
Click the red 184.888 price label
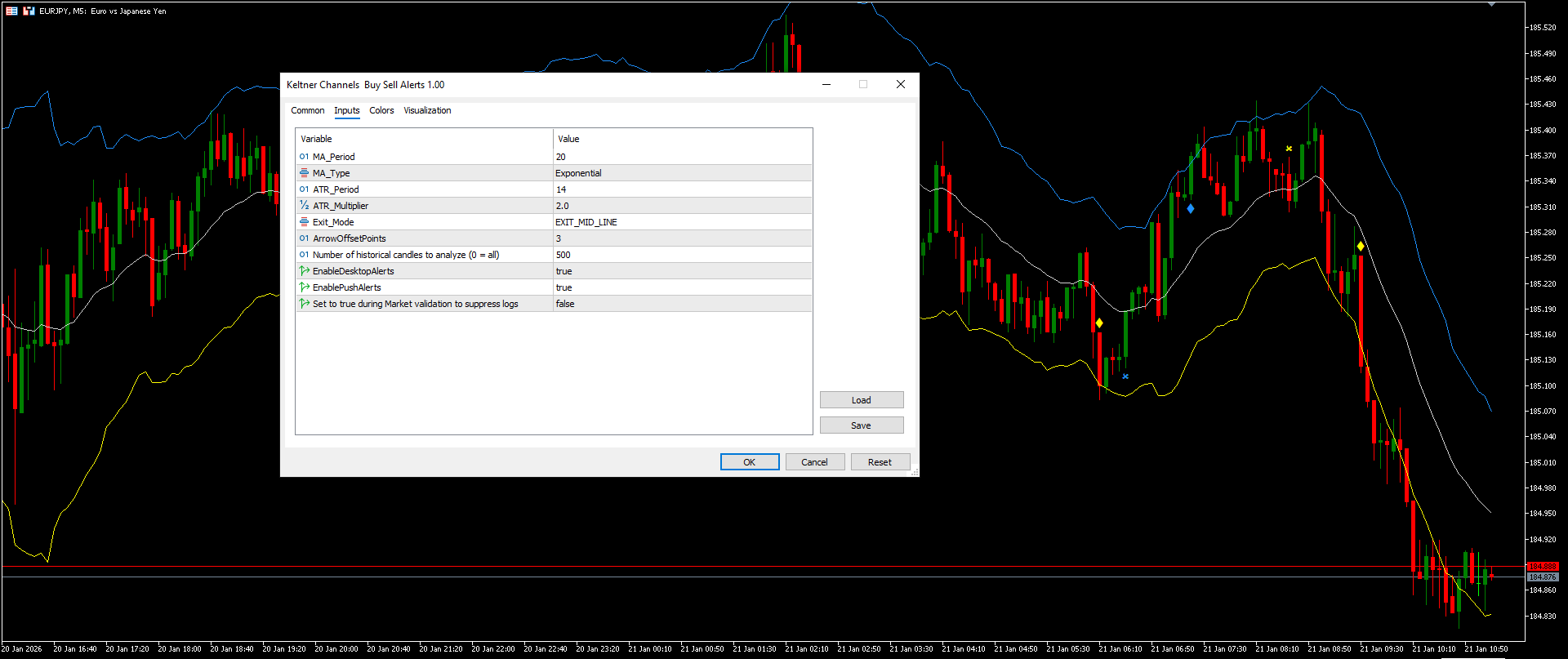(x=1543, y=566)
